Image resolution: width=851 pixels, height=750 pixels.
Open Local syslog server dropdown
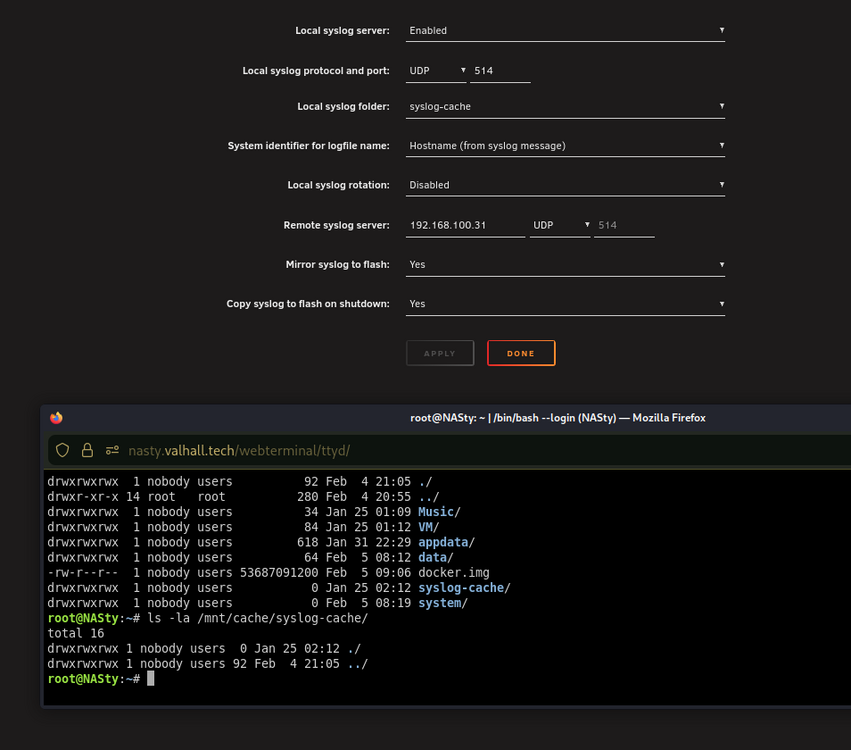(565, 30)
